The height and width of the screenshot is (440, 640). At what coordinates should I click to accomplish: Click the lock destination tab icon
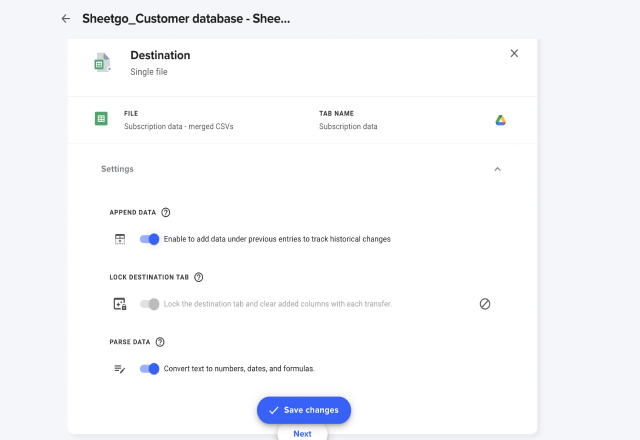pyautogui.click(x=120, y=304)
